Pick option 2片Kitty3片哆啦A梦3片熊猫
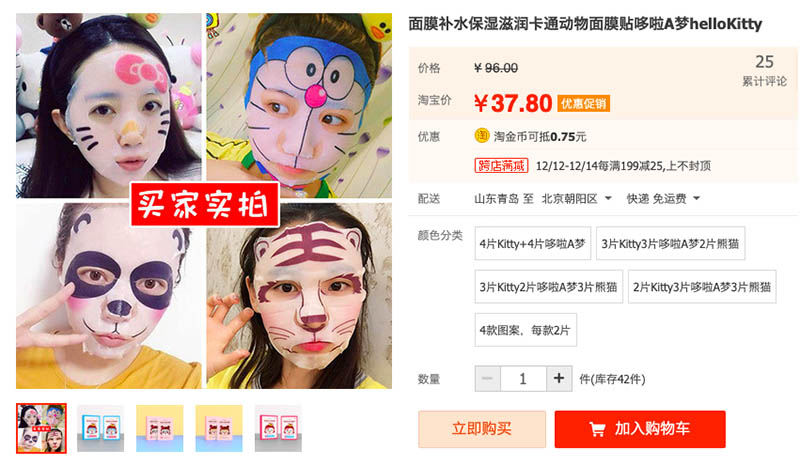 point(702,287)
